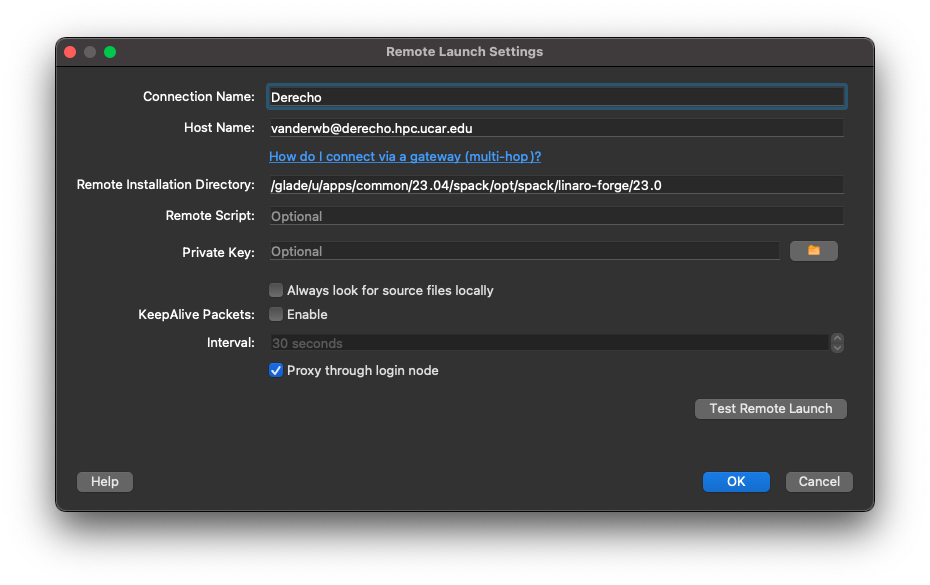Close the dialog with the red window button
The image size is (930, 585).
pos(70,52)
